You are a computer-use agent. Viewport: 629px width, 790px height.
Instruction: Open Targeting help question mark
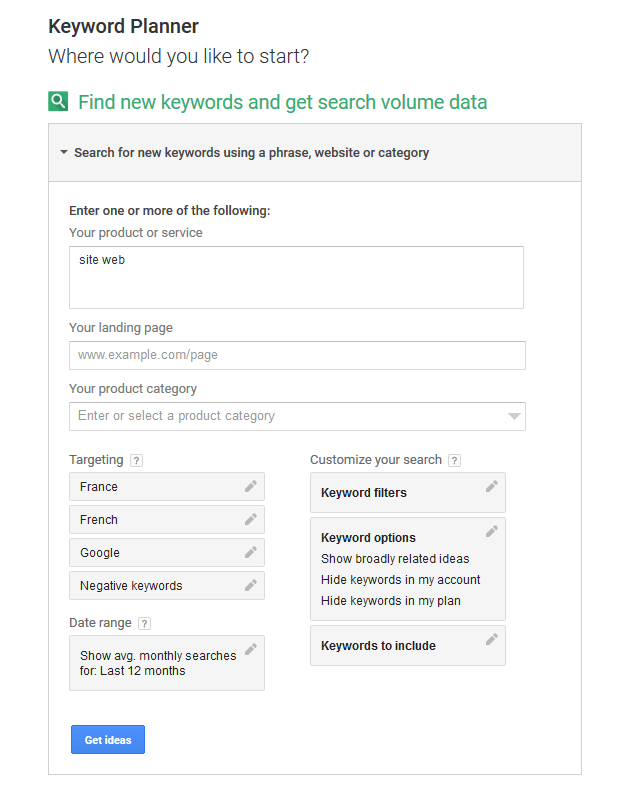click(136, 461)
